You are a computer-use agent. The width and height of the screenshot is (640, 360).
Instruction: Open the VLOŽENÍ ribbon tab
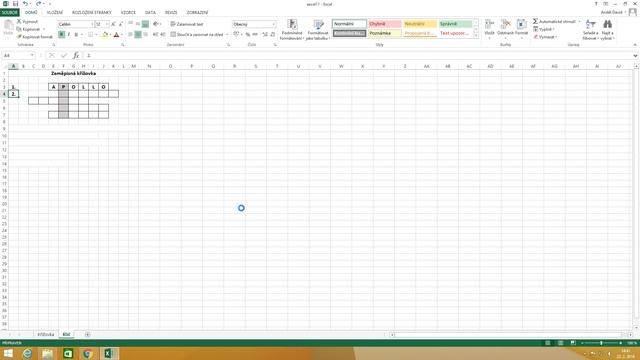(55, 13)
